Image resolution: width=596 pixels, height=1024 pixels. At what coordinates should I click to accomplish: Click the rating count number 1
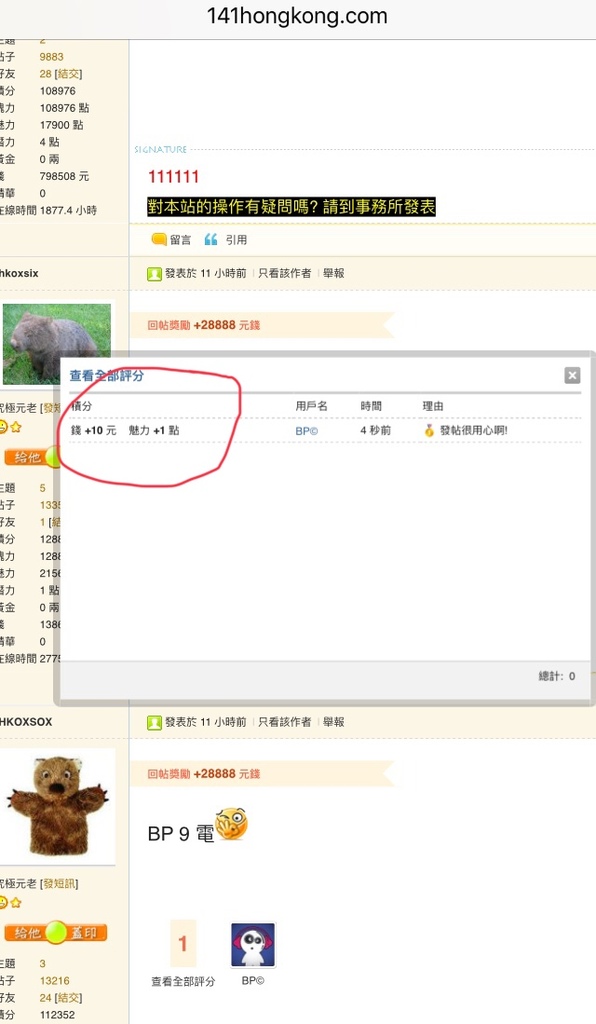click(x=183, y=943)
